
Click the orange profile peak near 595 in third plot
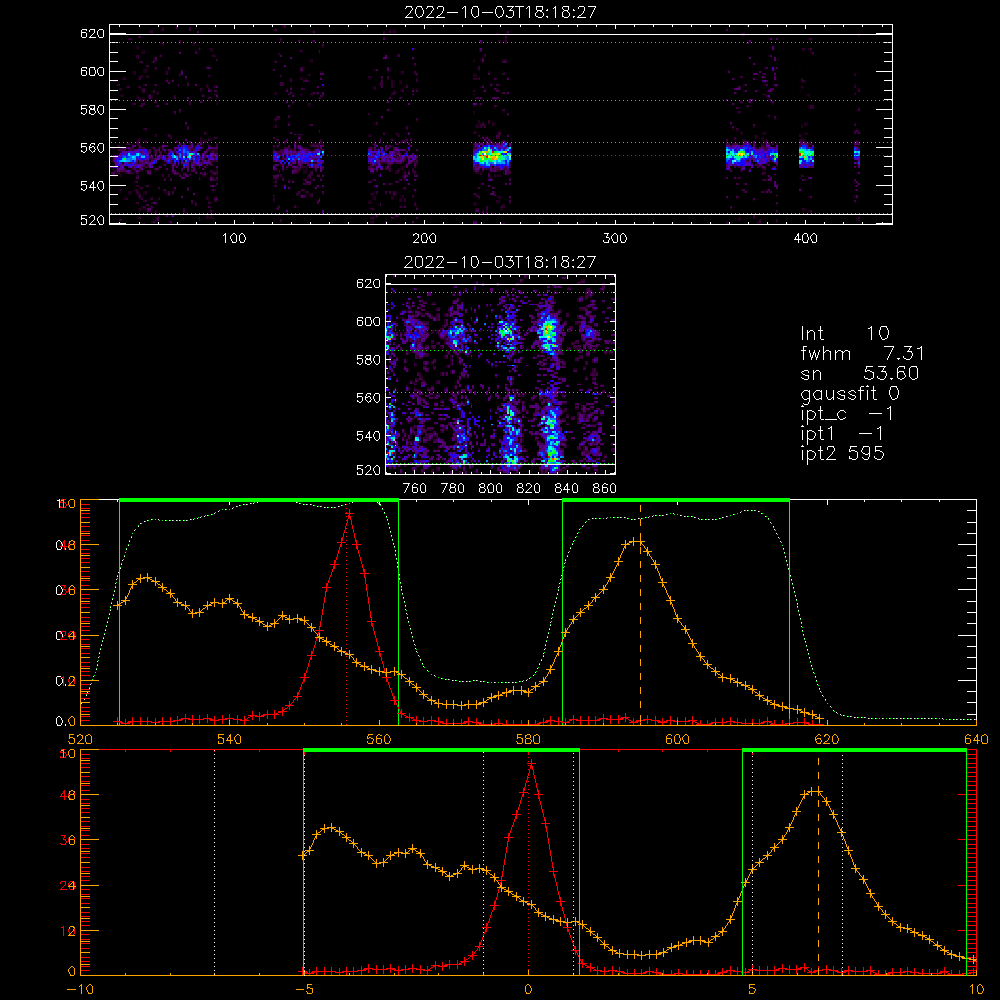[x=636, y=541]
